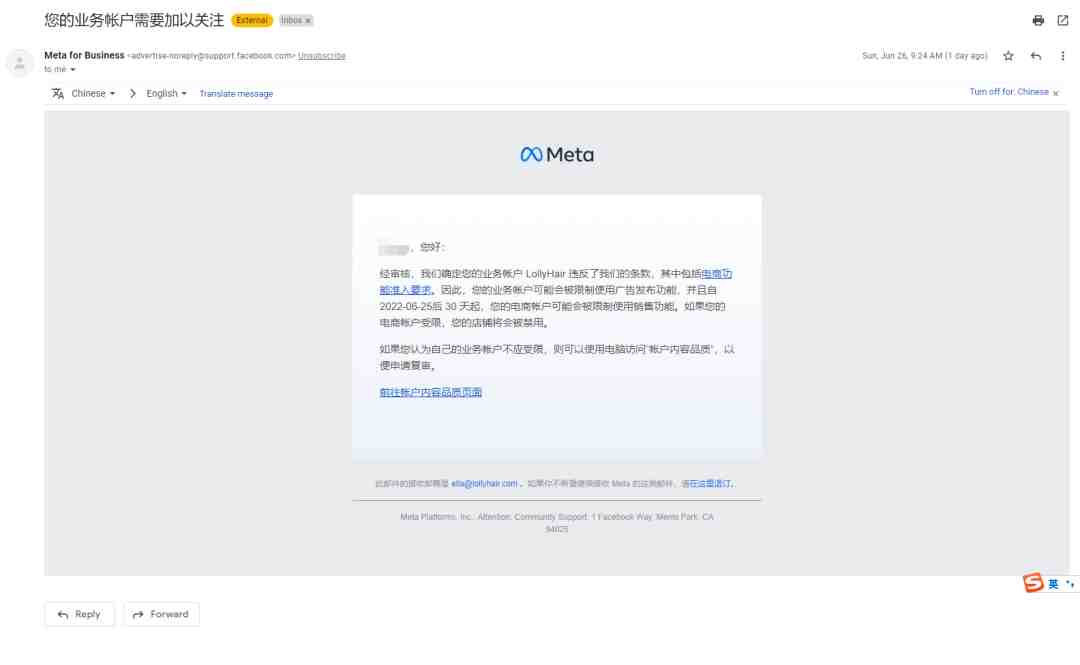Open the English target language dropdown

click(x=166, y=94)
